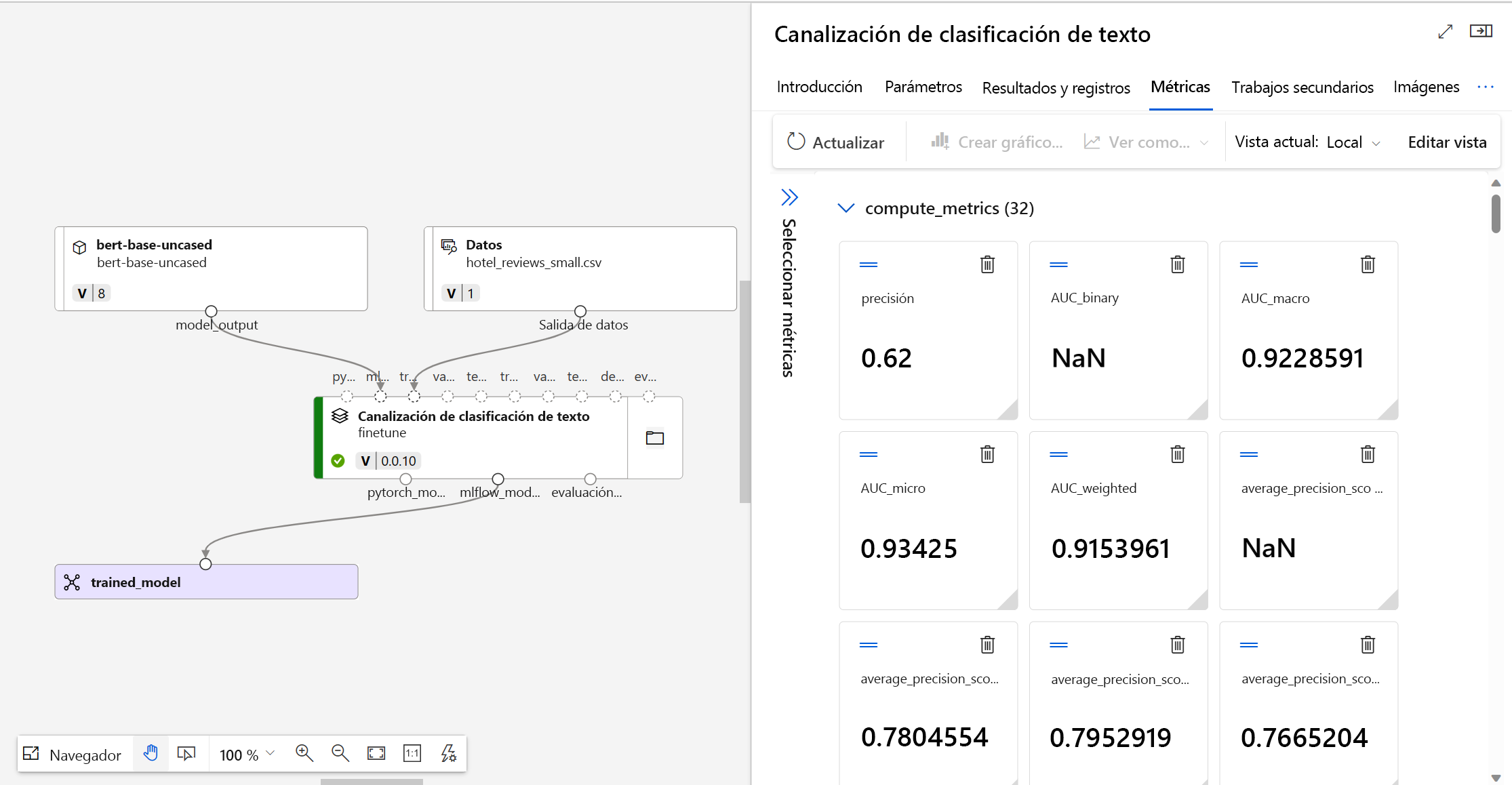
Task: Click the green completed status check icon
Action: pos(338,461)
